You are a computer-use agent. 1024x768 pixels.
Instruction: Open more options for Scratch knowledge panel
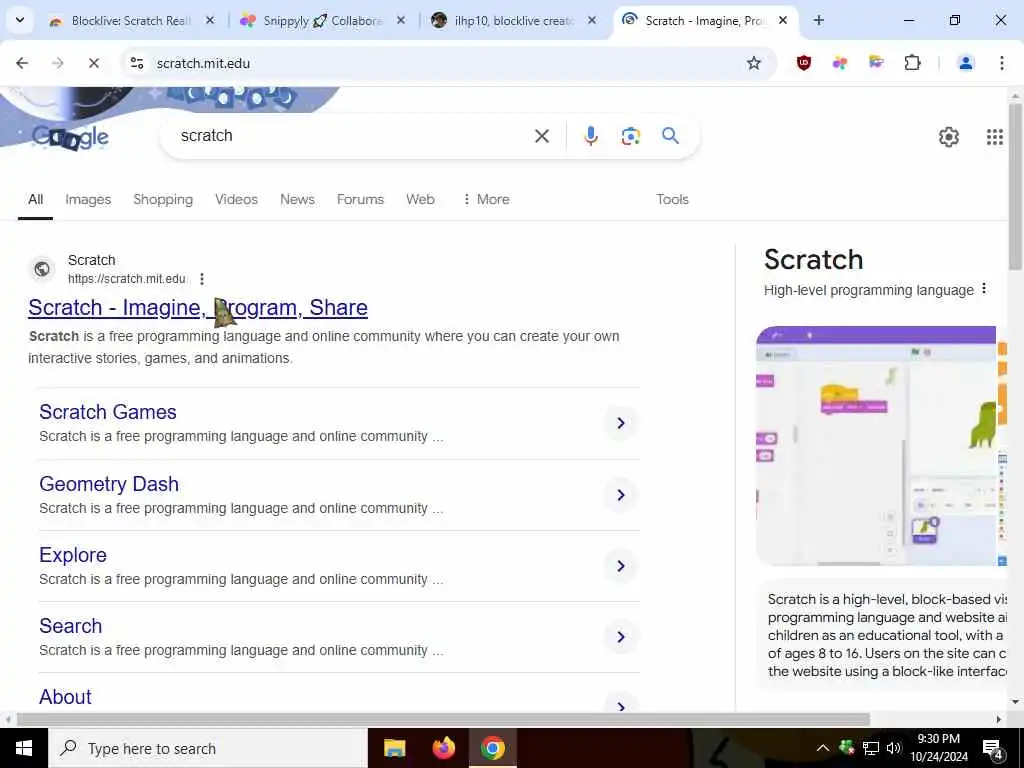click(x=984, y=289)
